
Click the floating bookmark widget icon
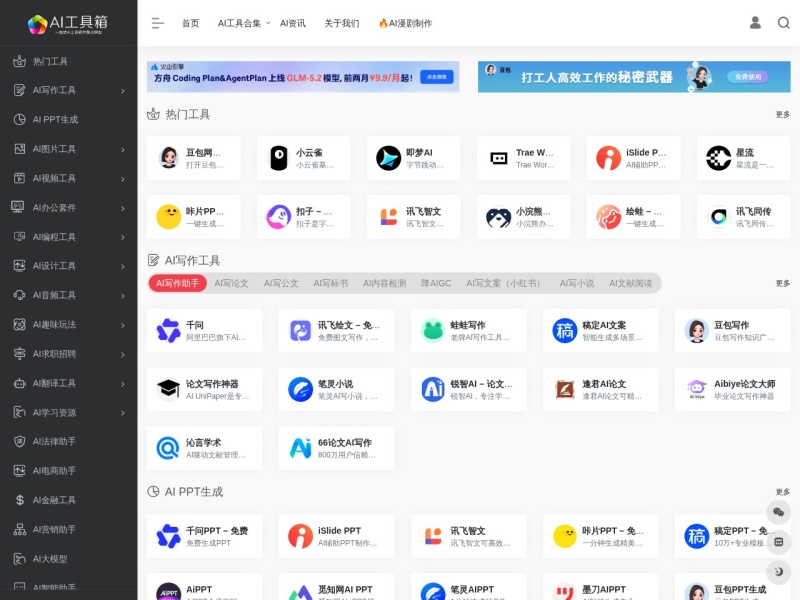[779, 542]
